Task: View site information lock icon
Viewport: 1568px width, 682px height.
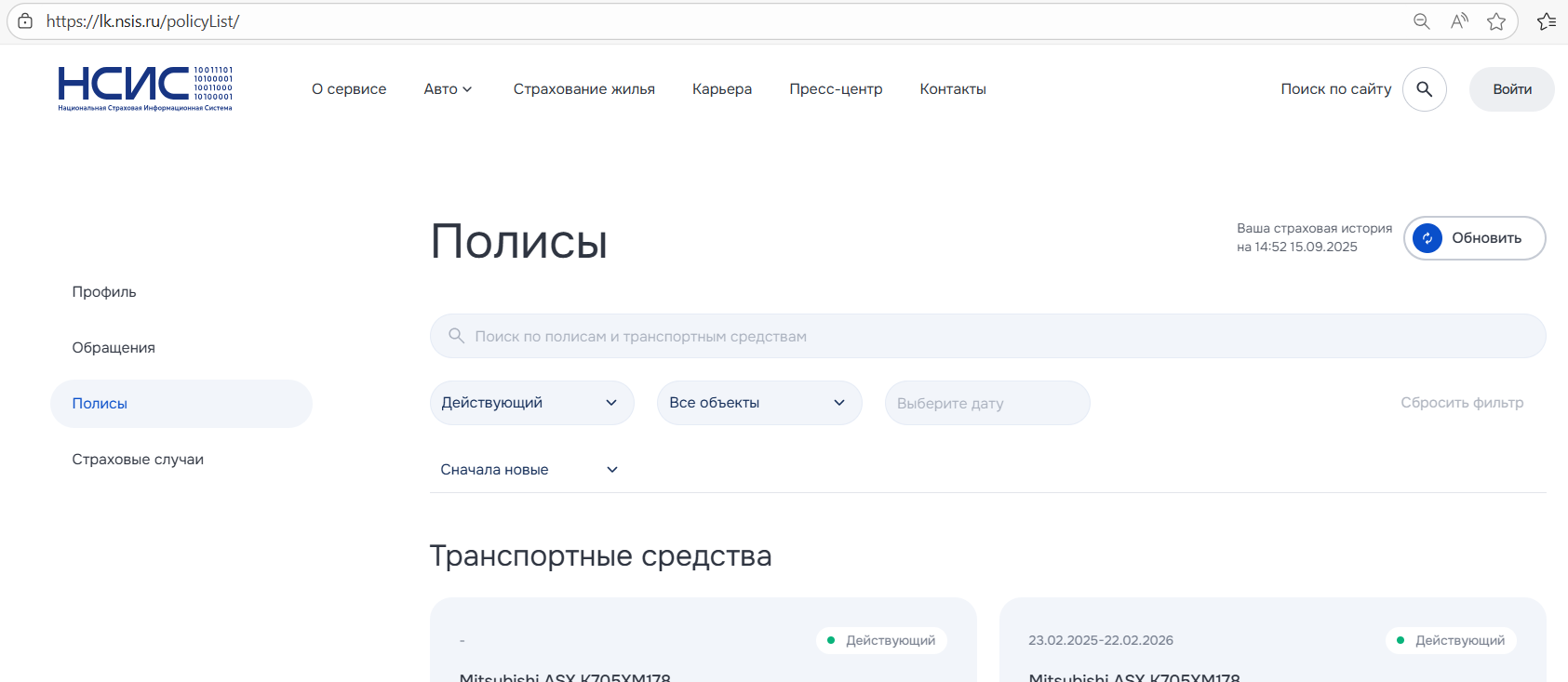Action: (25, 21)
